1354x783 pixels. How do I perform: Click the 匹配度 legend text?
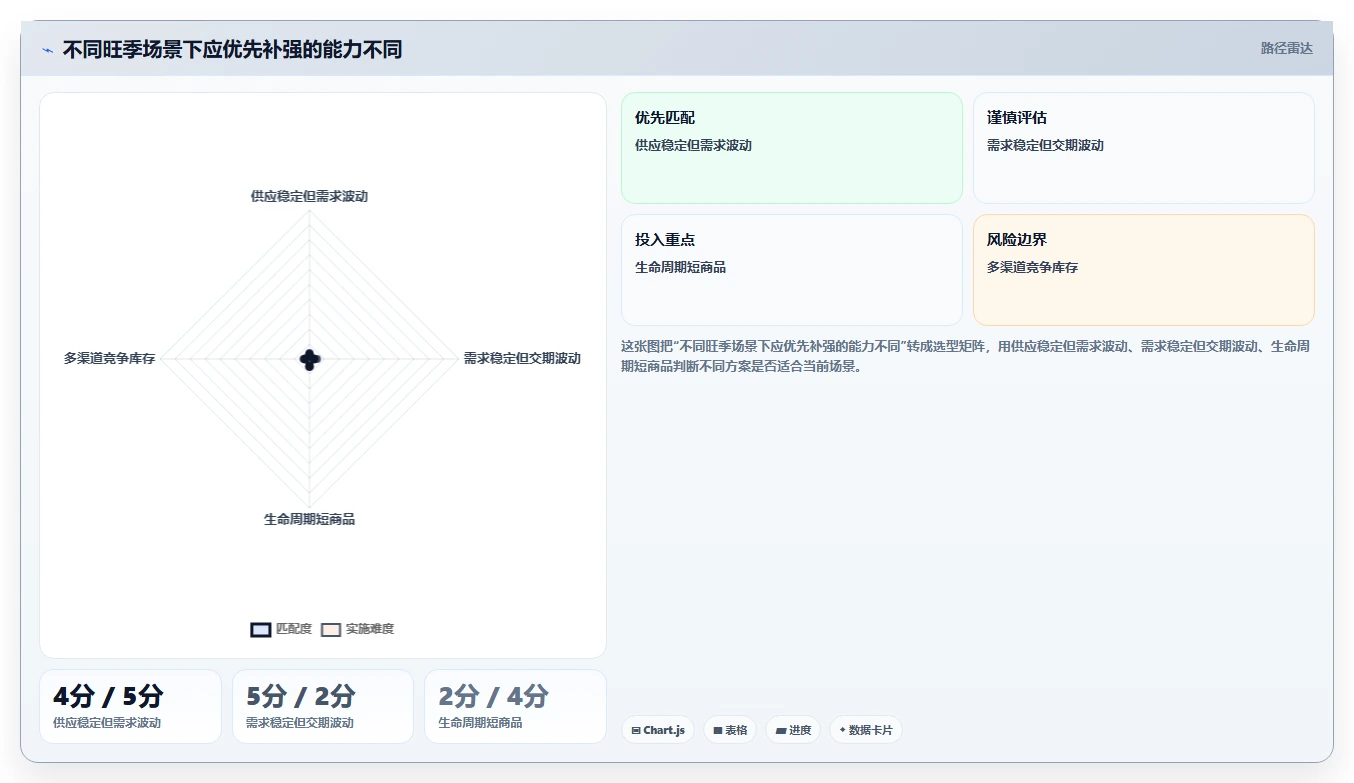pos(294,629)
